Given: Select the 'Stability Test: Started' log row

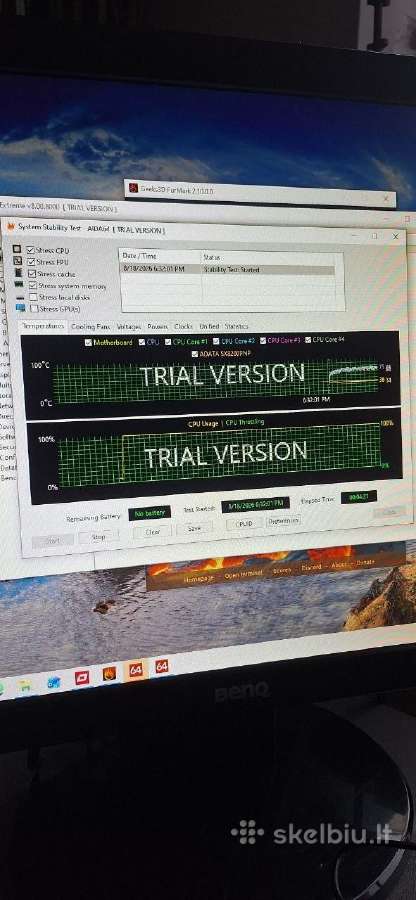Looking at the screenshot, I should [x=228, y=269].
